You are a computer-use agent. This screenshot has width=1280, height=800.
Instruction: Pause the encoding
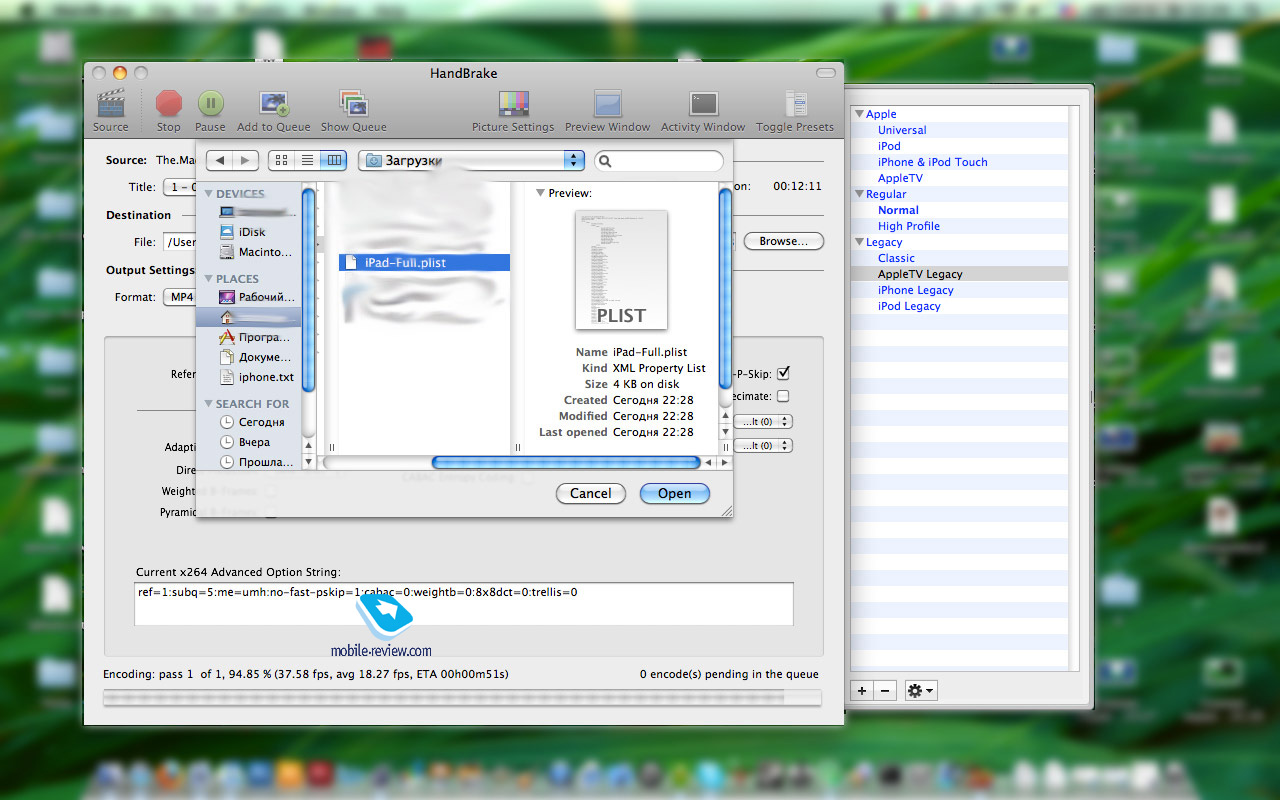210,103
